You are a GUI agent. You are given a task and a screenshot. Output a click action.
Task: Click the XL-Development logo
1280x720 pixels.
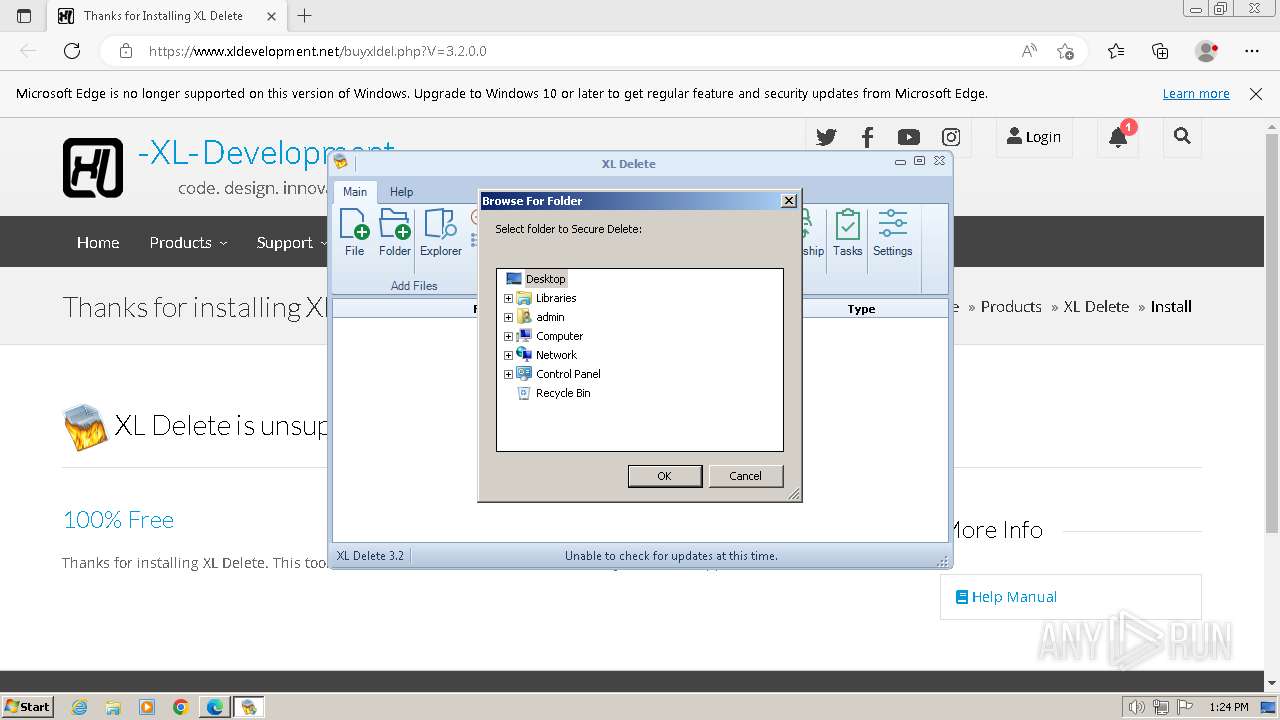point(93,167)
